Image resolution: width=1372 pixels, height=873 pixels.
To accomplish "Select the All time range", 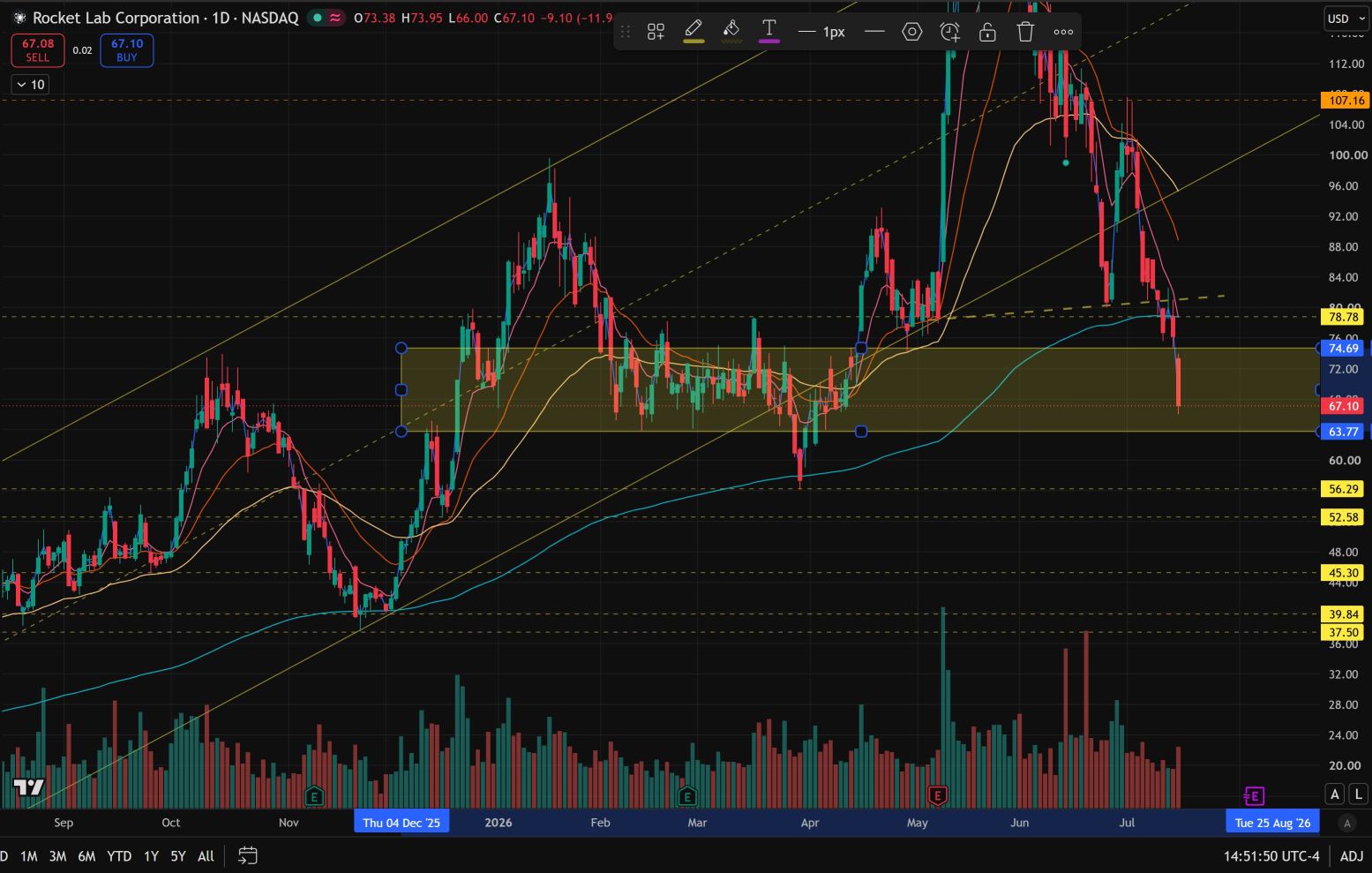I will pyautogui.click(x=206, y=856).
